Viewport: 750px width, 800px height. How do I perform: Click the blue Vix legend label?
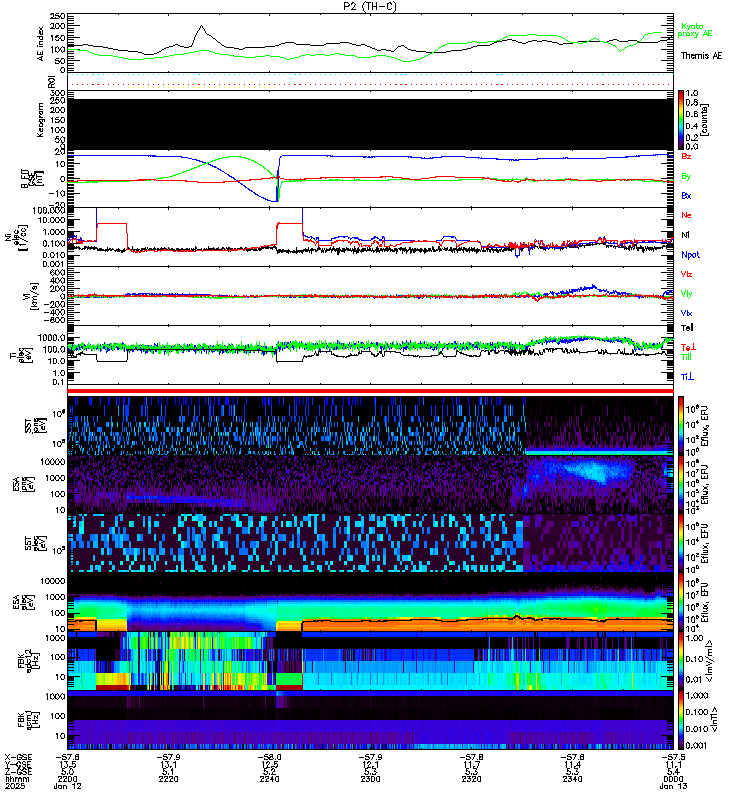(x=686, y=313)
